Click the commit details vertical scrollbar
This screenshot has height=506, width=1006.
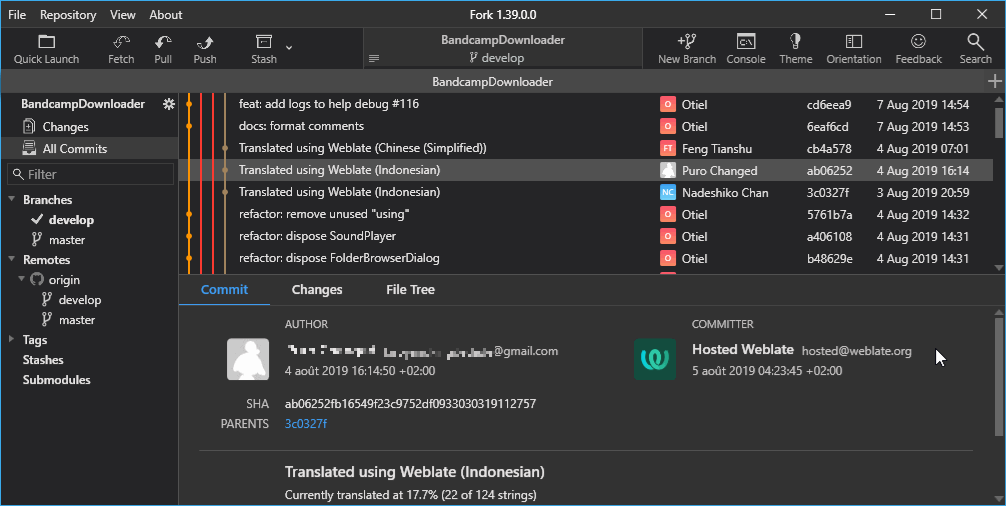click(998, 378)
